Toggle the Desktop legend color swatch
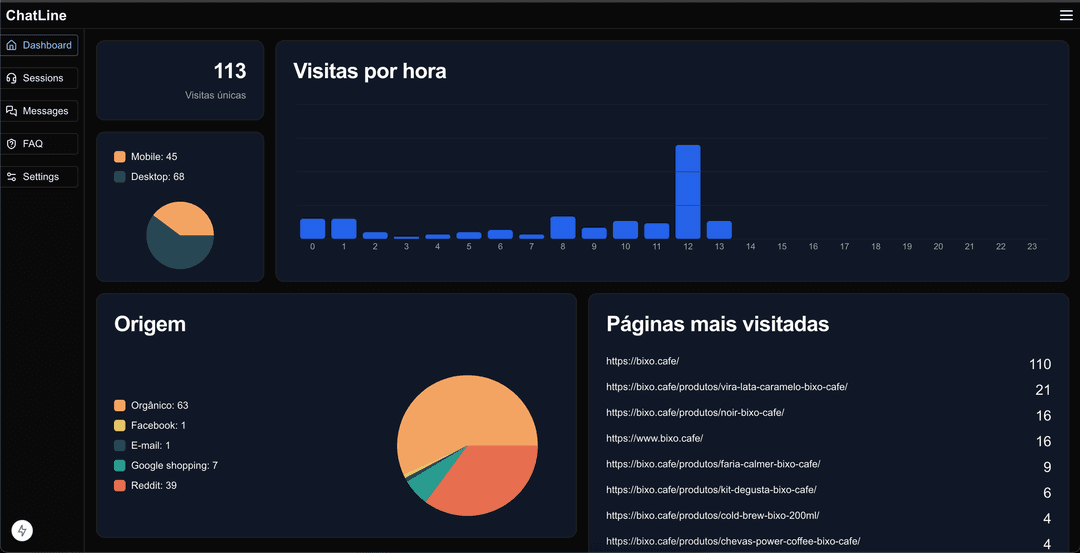 tap(120, 177)
